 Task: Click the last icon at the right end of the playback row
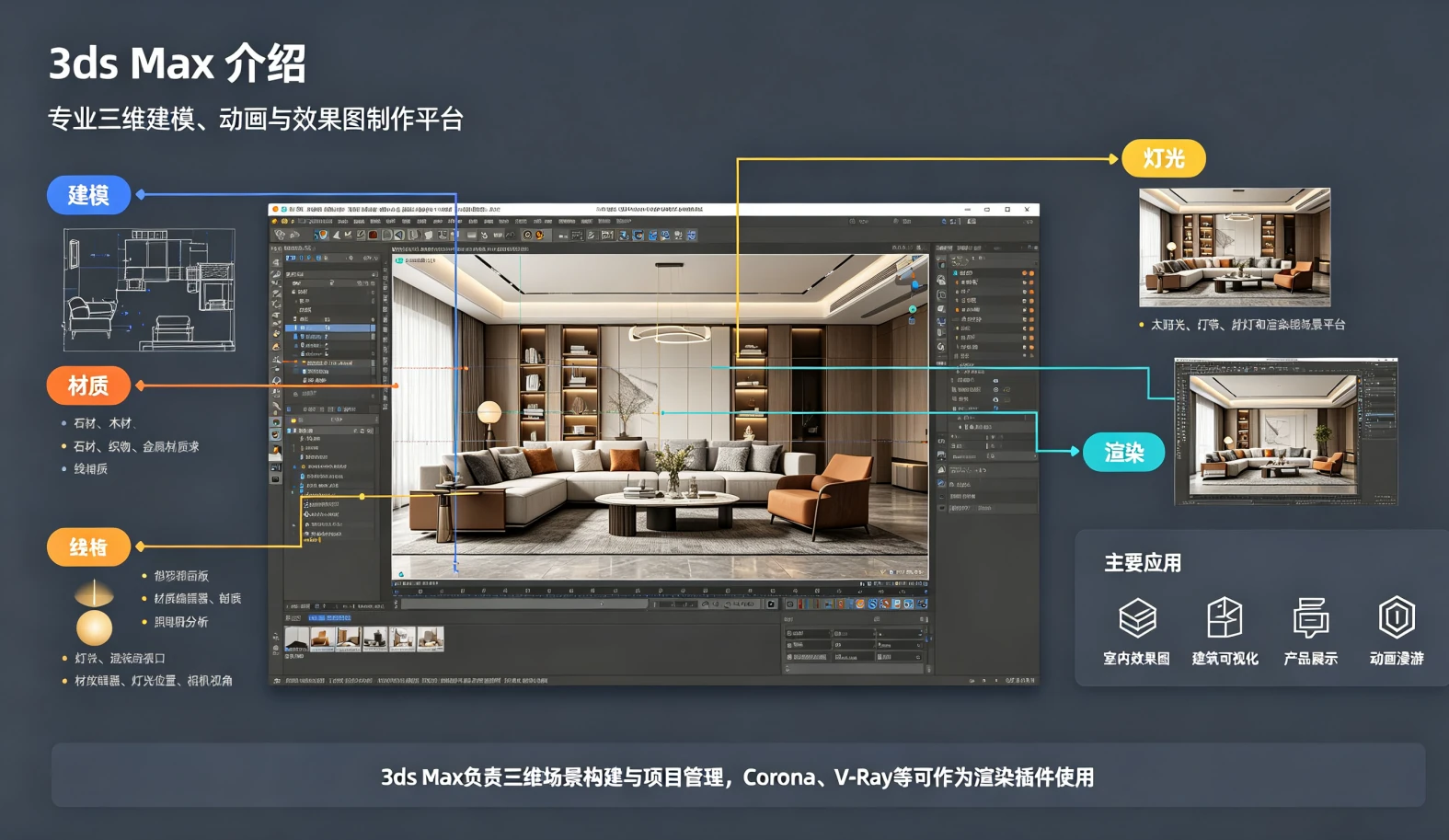click(921, 604)
